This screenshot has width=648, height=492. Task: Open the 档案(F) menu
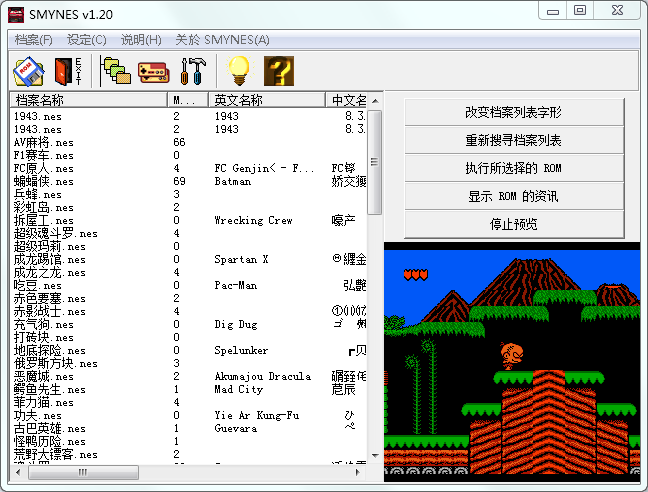coord(33,39)
